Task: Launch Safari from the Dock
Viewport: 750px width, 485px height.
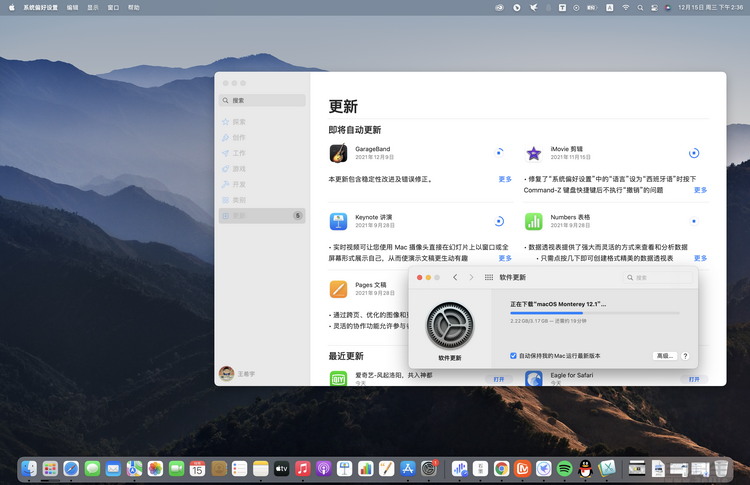Action: (71, 469)
